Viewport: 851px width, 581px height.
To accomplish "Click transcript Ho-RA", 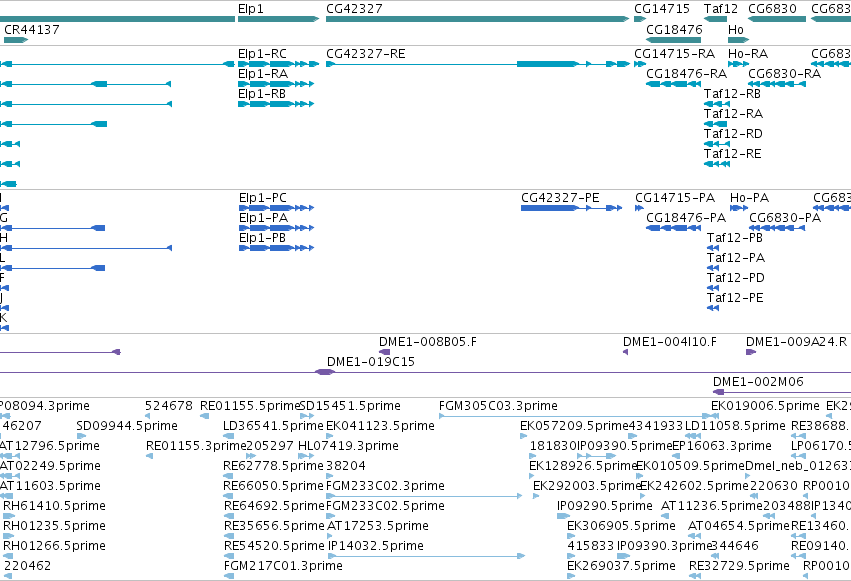I will click(x=739, y=64).
